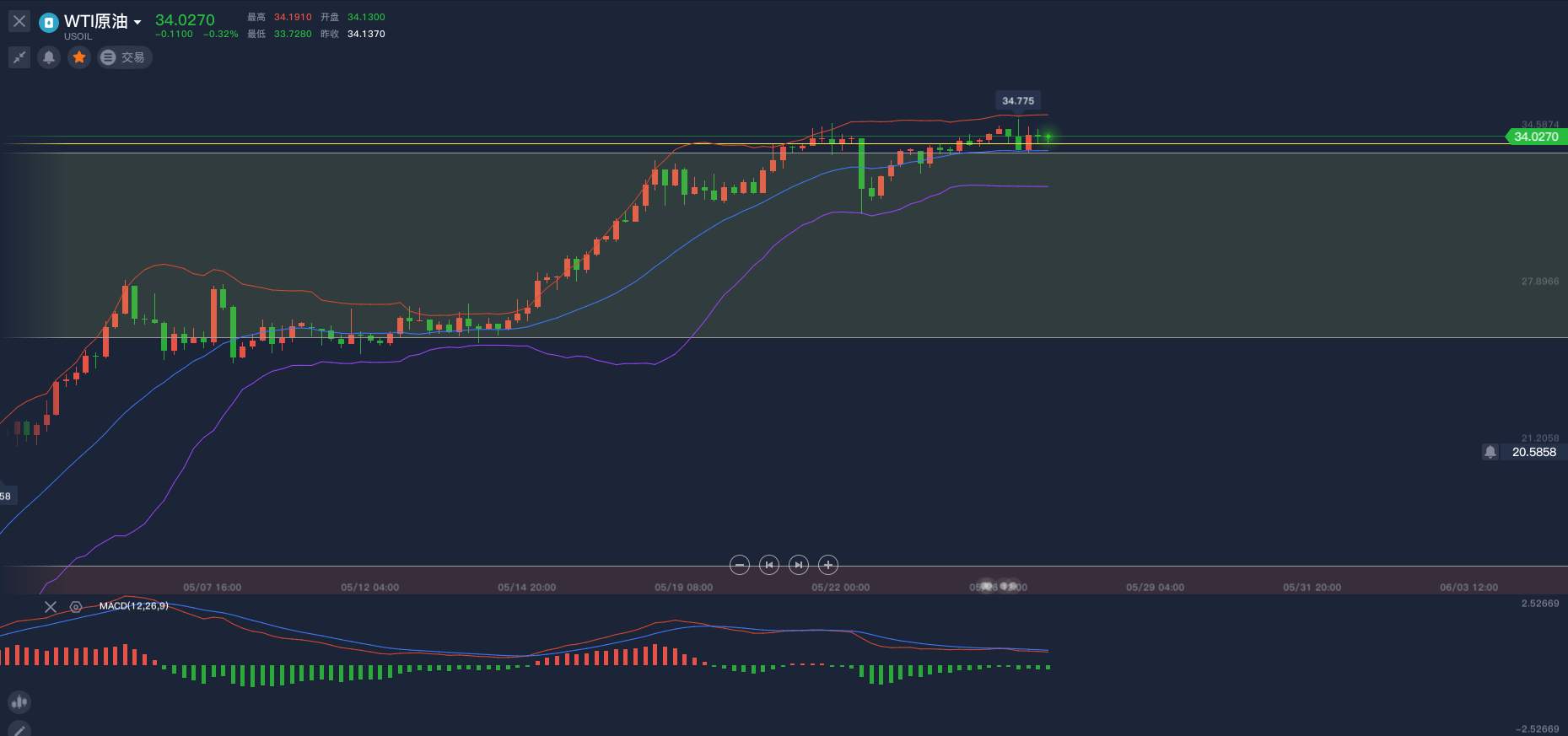Click the USOIL oil drop logo
Screen dimensions: 1568x736
click(49, 22)
